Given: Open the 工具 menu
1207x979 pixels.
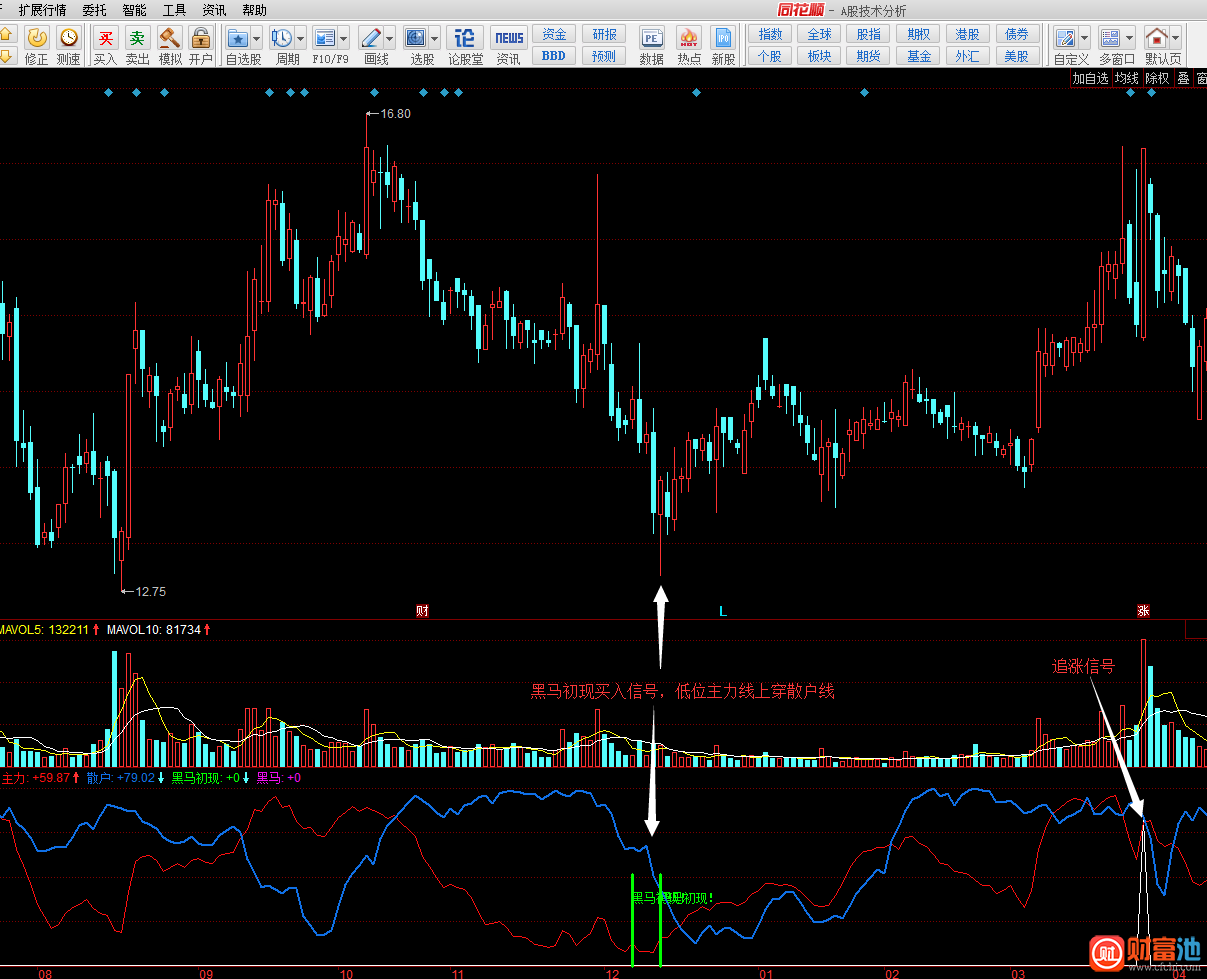Looking at the screenshot, I should (x=174, y=10).
